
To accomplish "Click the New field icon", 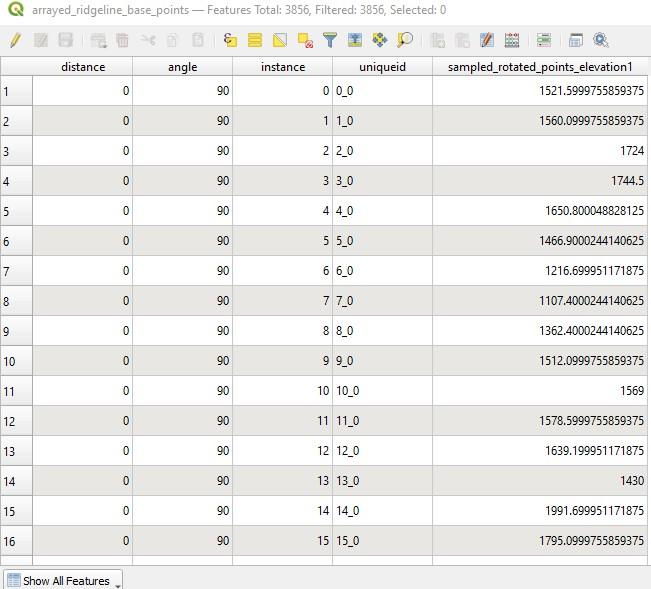I will pyautogui.click(x=438, y=40).
